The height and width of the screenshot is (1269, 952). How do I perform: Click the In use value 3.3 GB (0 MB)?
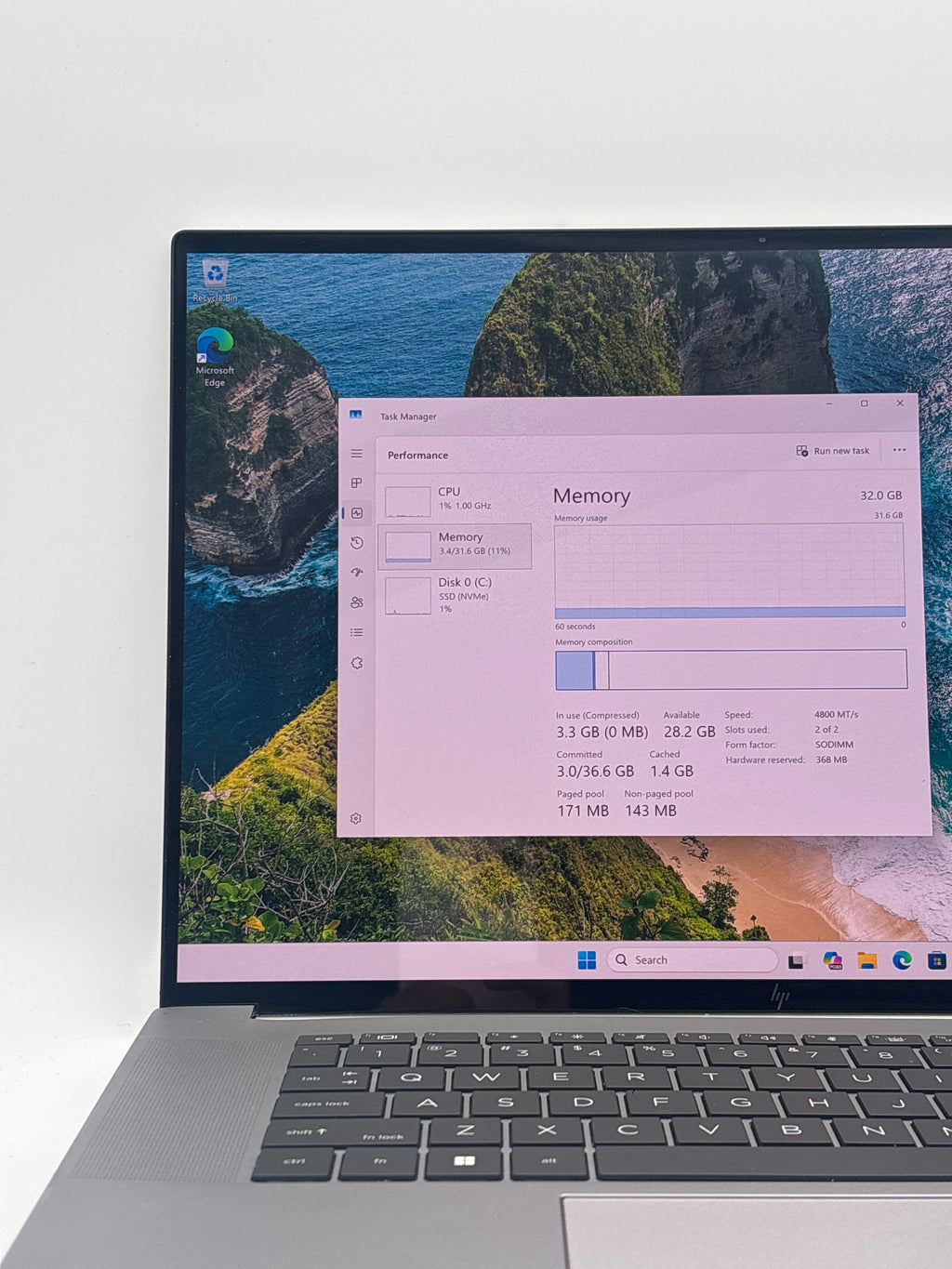[602, 733]
